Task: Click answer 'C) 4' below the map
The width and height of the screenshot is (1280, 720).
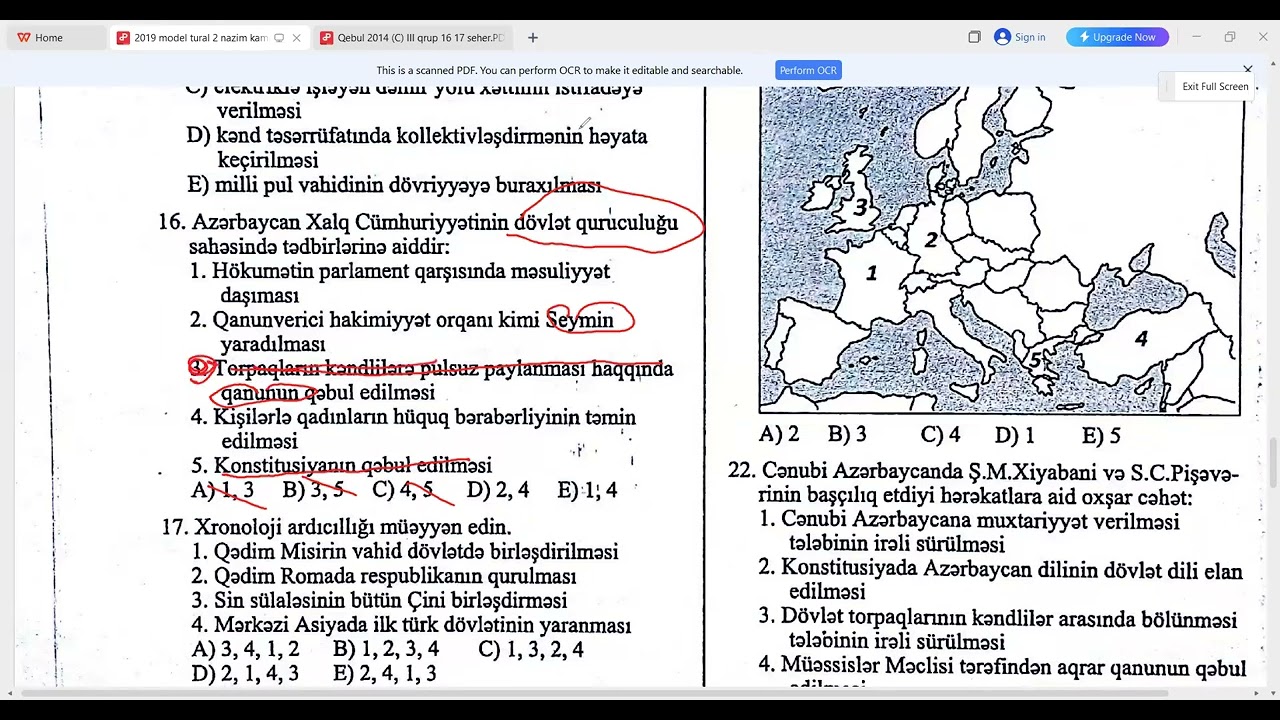Action: (940, 435)
